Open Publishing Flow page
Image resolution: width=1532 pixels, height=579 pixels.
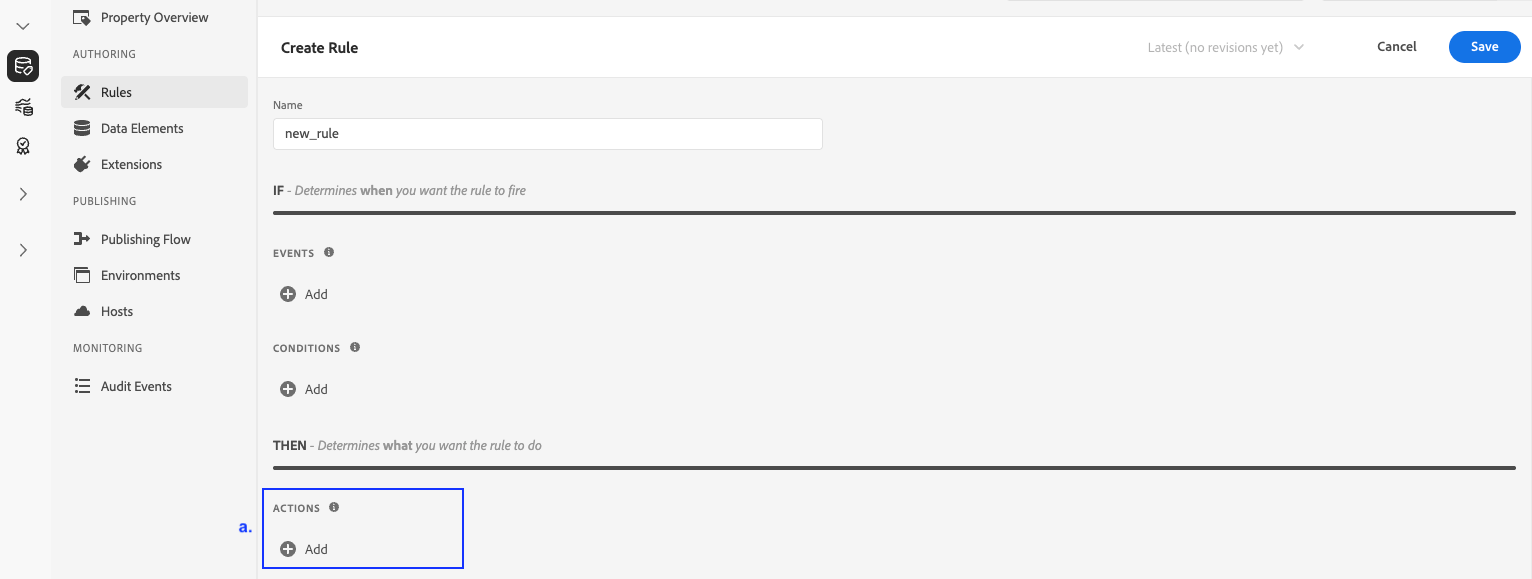click(x=145, y=239)
